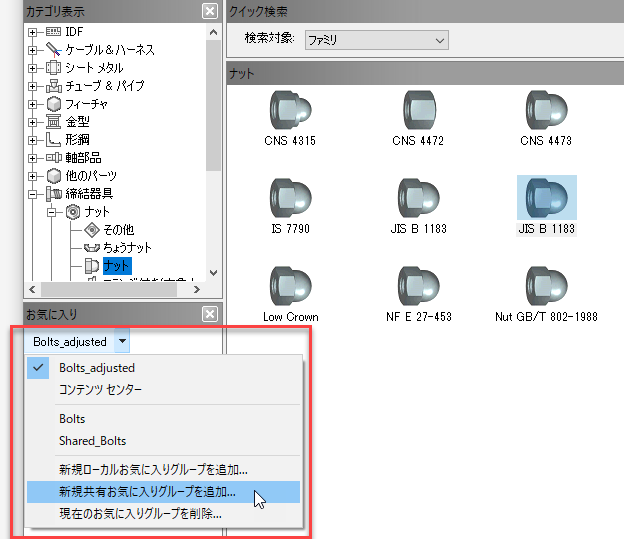Screen dimensions: 624x539
Task: Expand the シートメタル tree node
Action: coord(33,68)
